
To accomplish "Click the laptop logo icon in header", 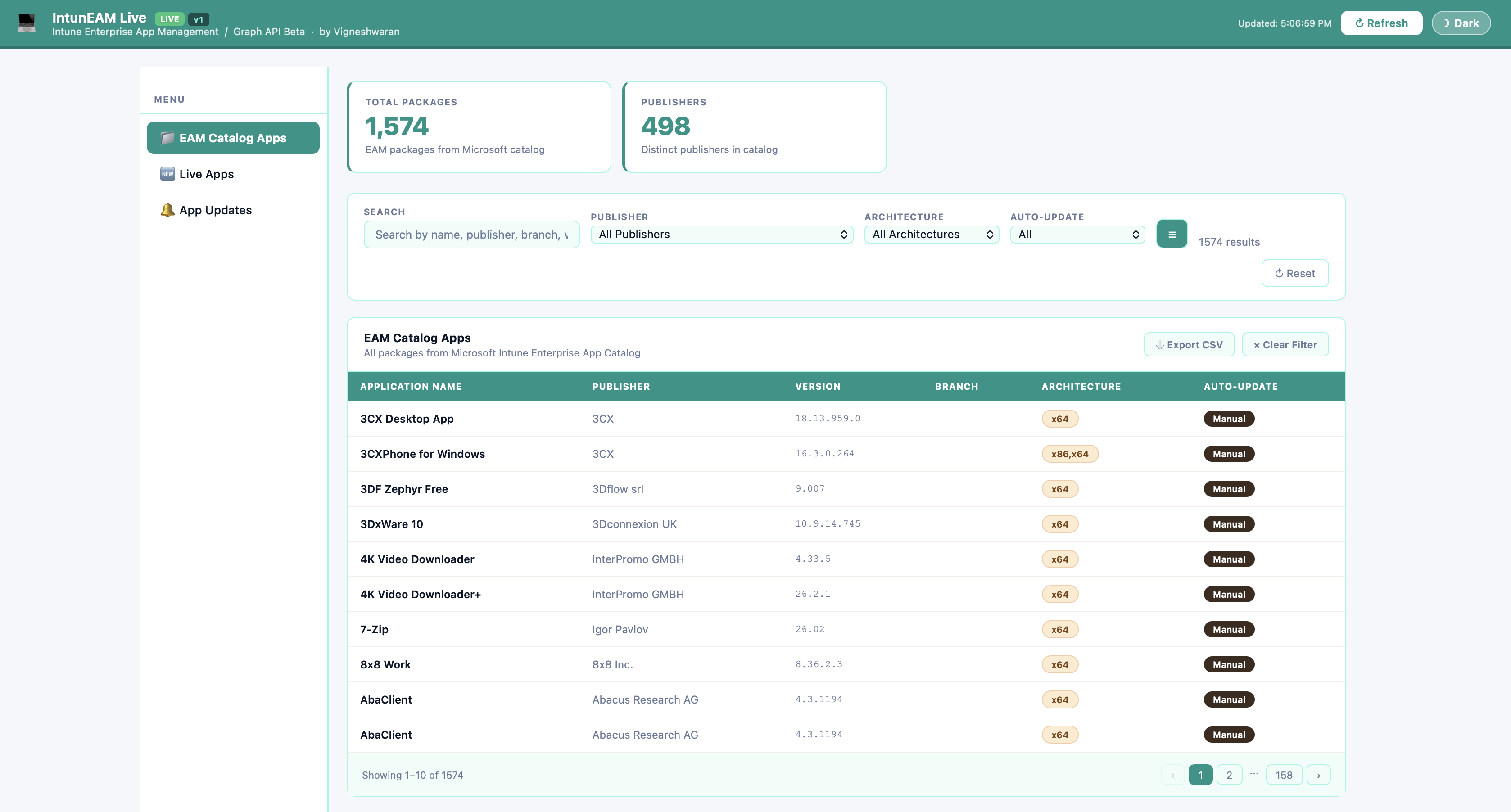I will [27, 23].
